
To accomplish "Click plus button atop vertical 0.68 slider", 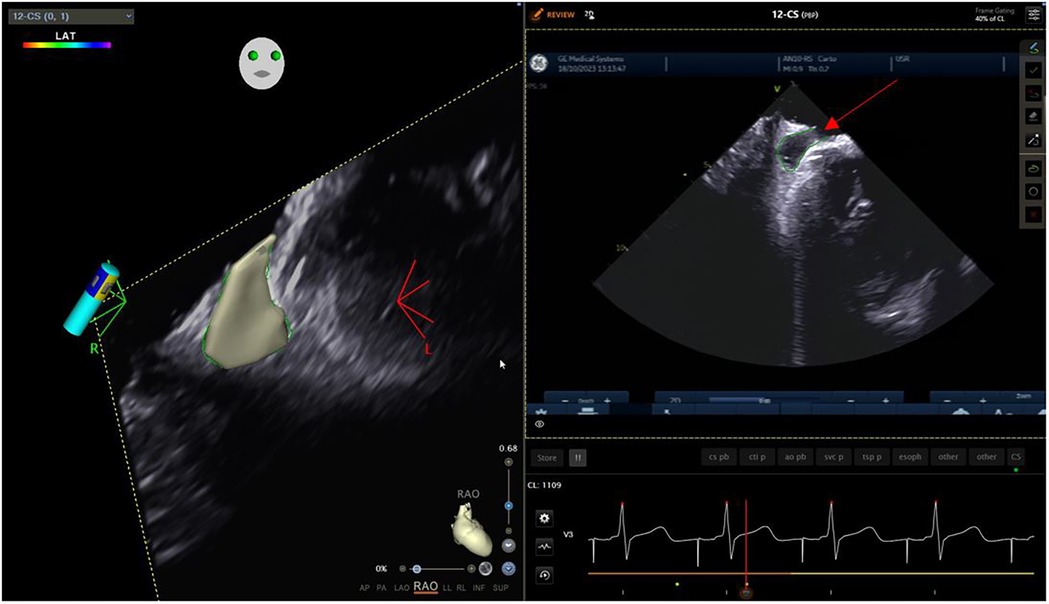I will point(508,462).
